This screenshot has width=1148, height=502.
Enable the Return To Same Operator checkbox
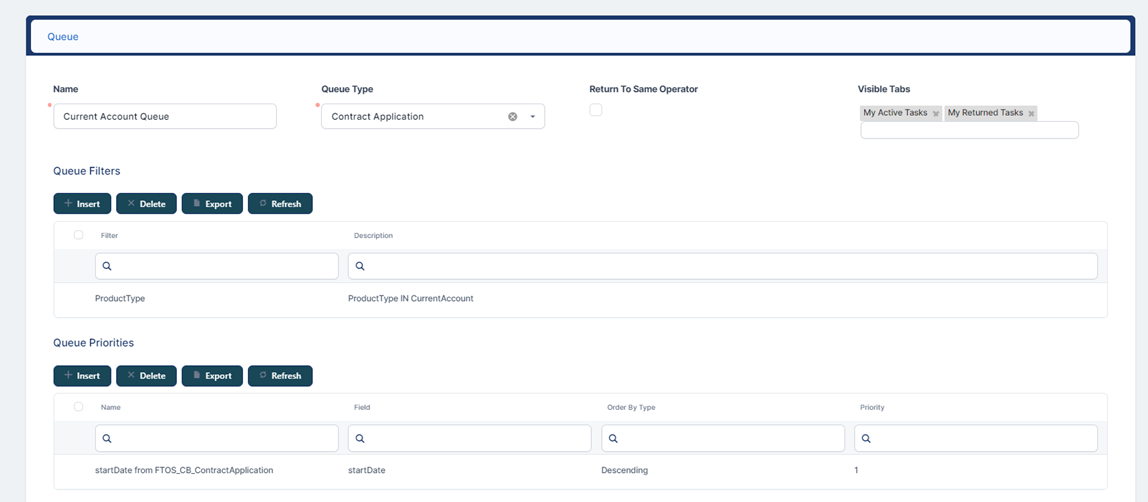[x=596, y=110]
